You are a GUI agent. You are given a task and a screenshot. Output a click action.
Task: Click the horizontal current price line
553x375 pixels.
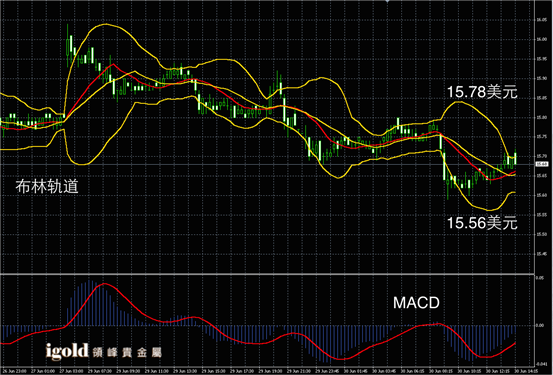pos(267,164)
